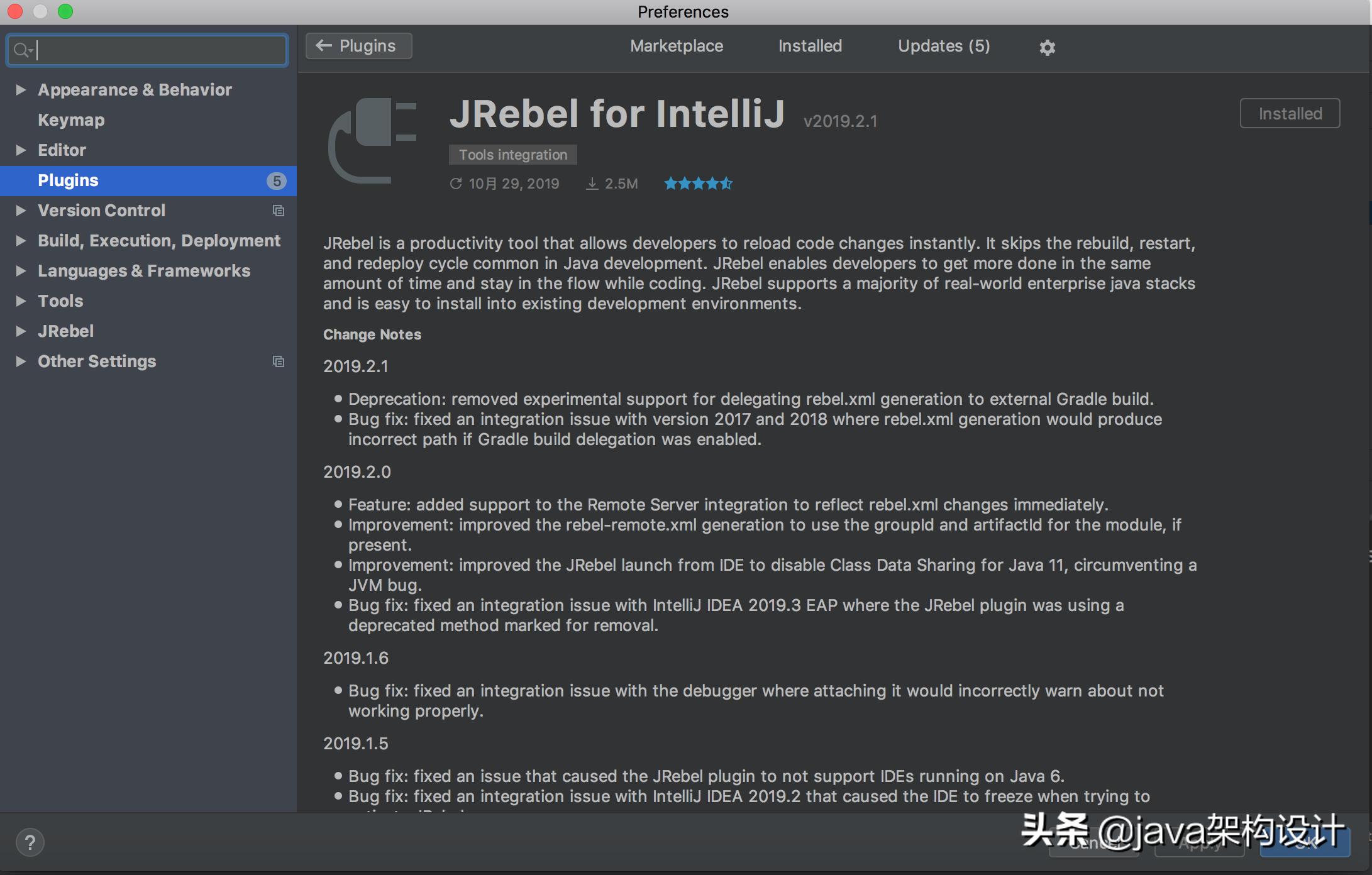Expand Build, Execution, Deployment node
The image size is (1372, 875).
pyautogui.click(x=21, y=241)
